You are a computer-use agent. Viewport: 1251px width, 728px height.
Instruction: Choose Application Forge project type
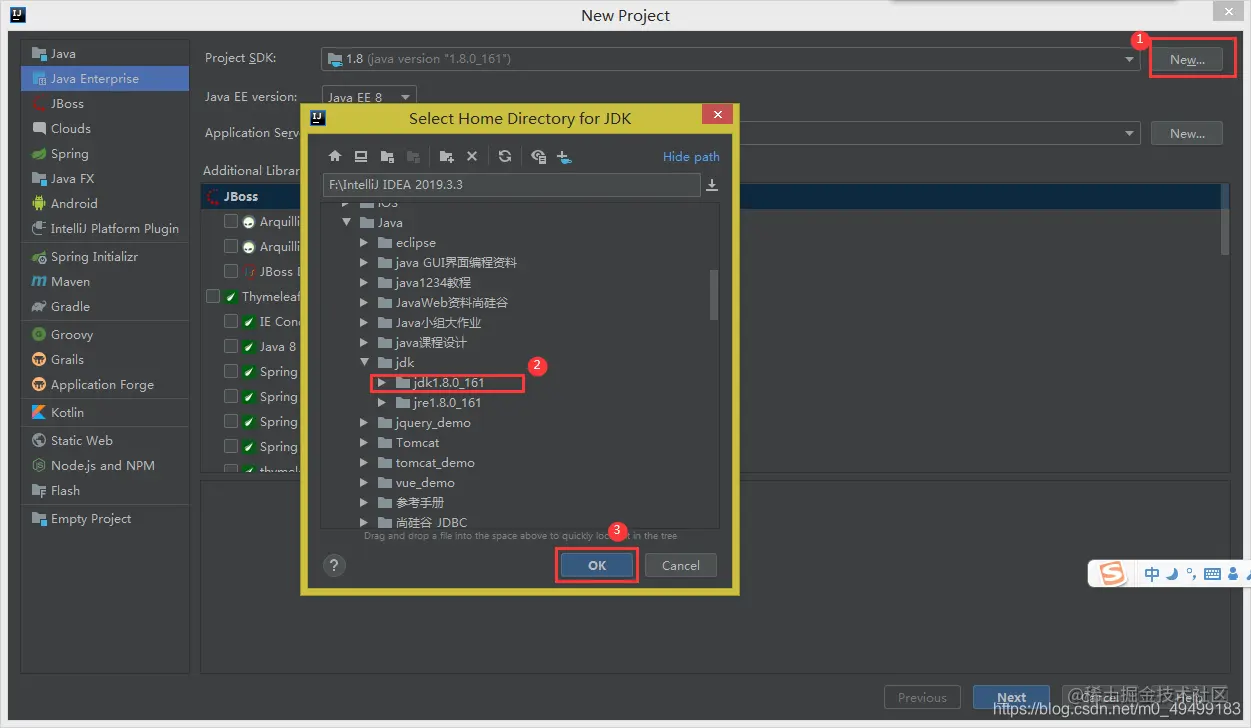[105, 385]
